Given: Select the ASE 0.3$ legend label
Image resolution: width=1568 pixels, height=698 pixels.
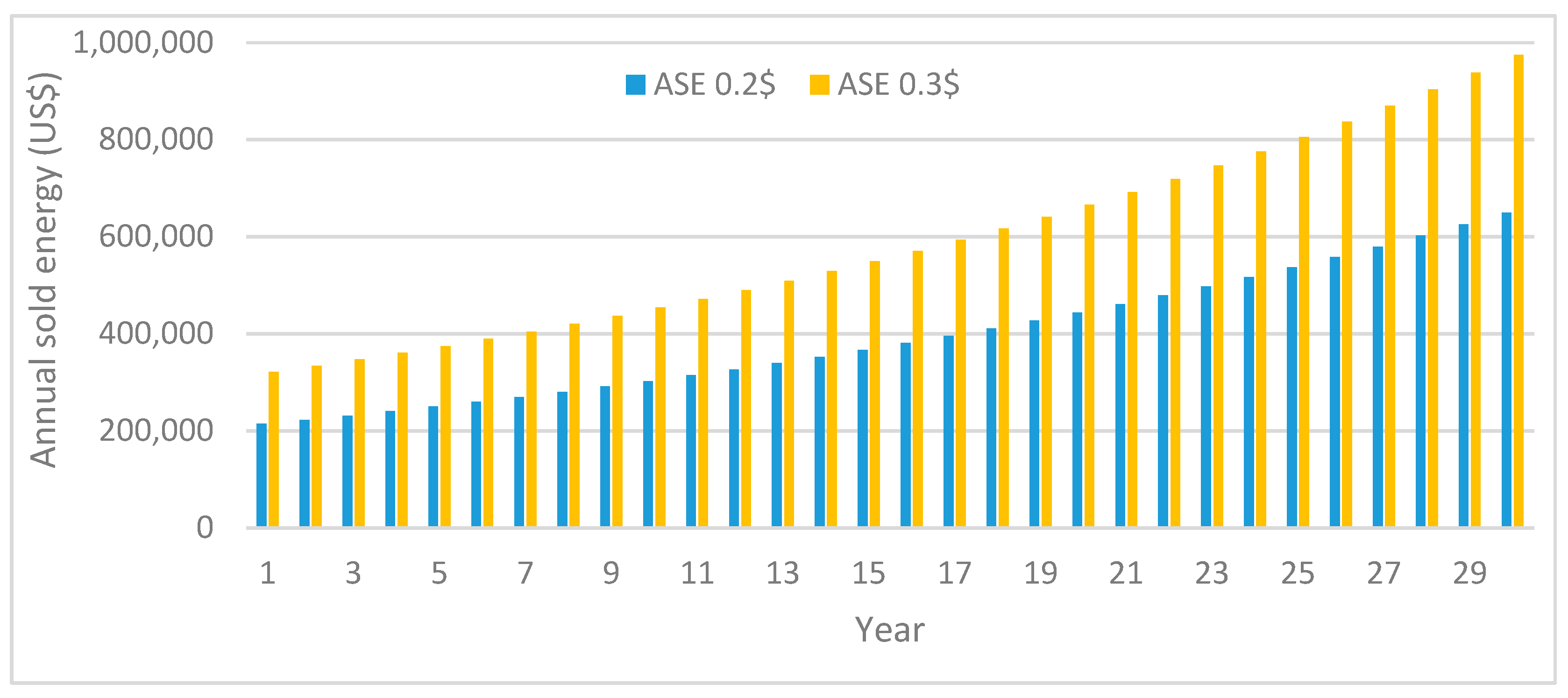Looking at the screenshot, I should pos(898,85).
